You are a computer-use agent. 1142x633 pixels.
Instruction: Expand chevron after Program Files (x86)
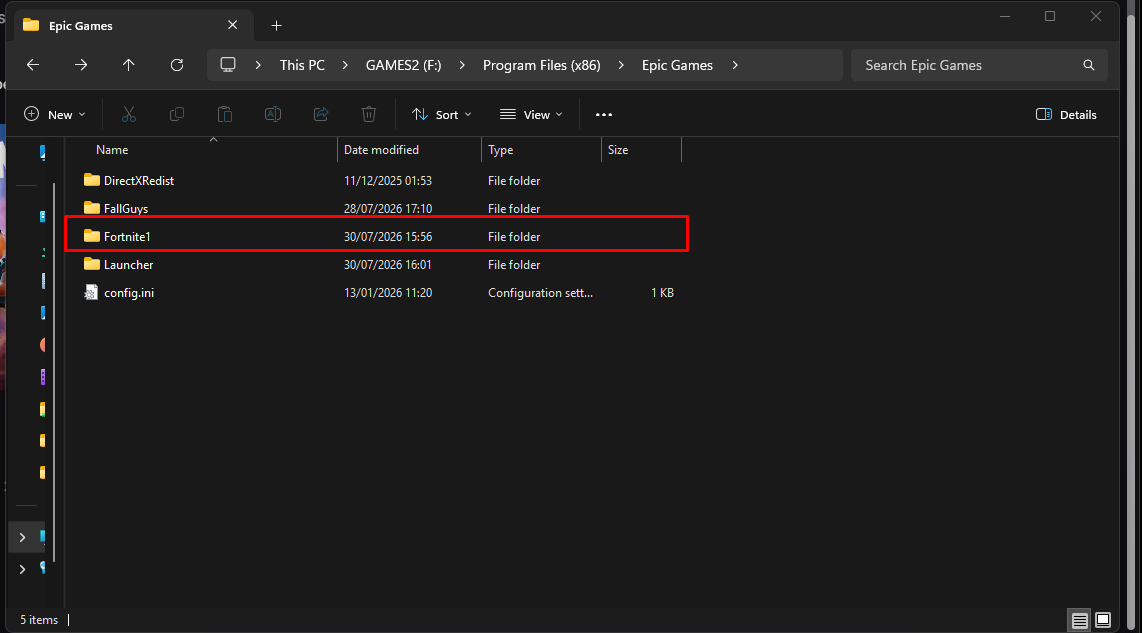(x=621, y=65)
